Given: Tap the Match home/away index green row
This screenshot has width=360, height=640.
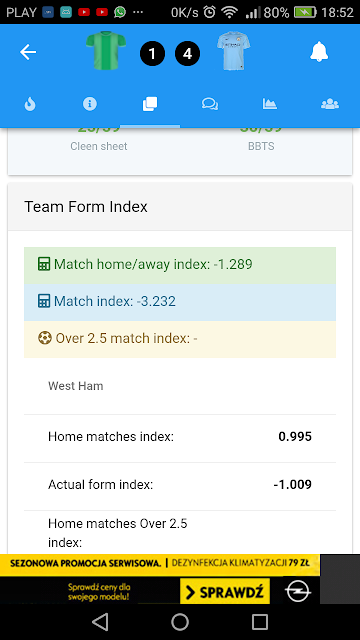Looking at the screenshot, I should point(180,265).
